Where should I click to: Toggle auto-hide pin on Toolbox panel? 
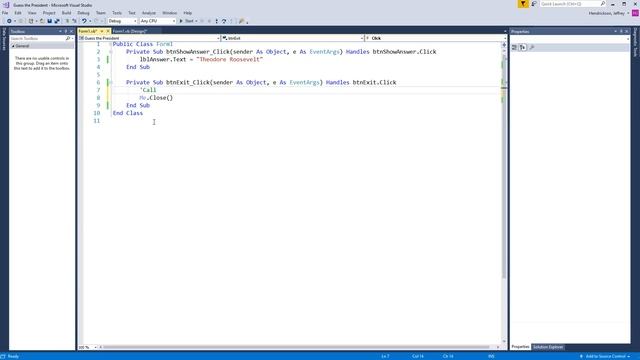point(66,31)
